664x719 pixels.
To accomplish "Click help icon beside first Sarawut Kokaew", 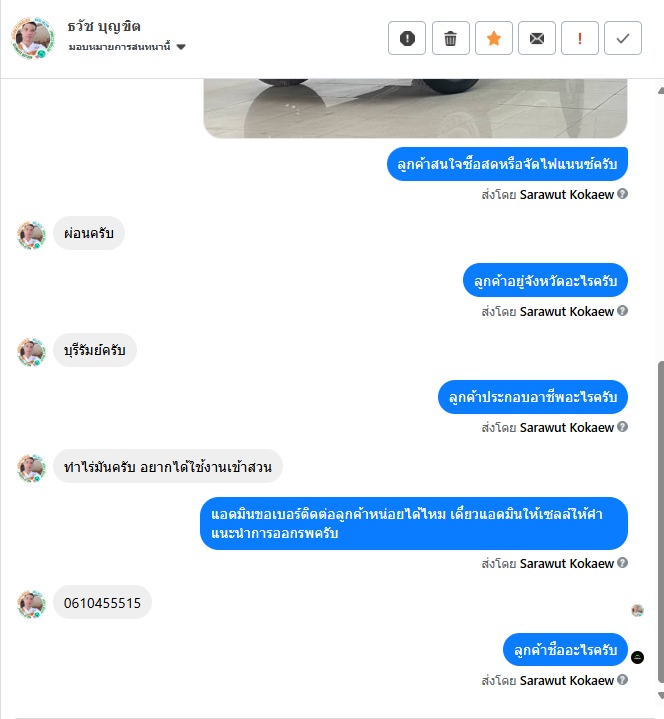I will point(622,194).
